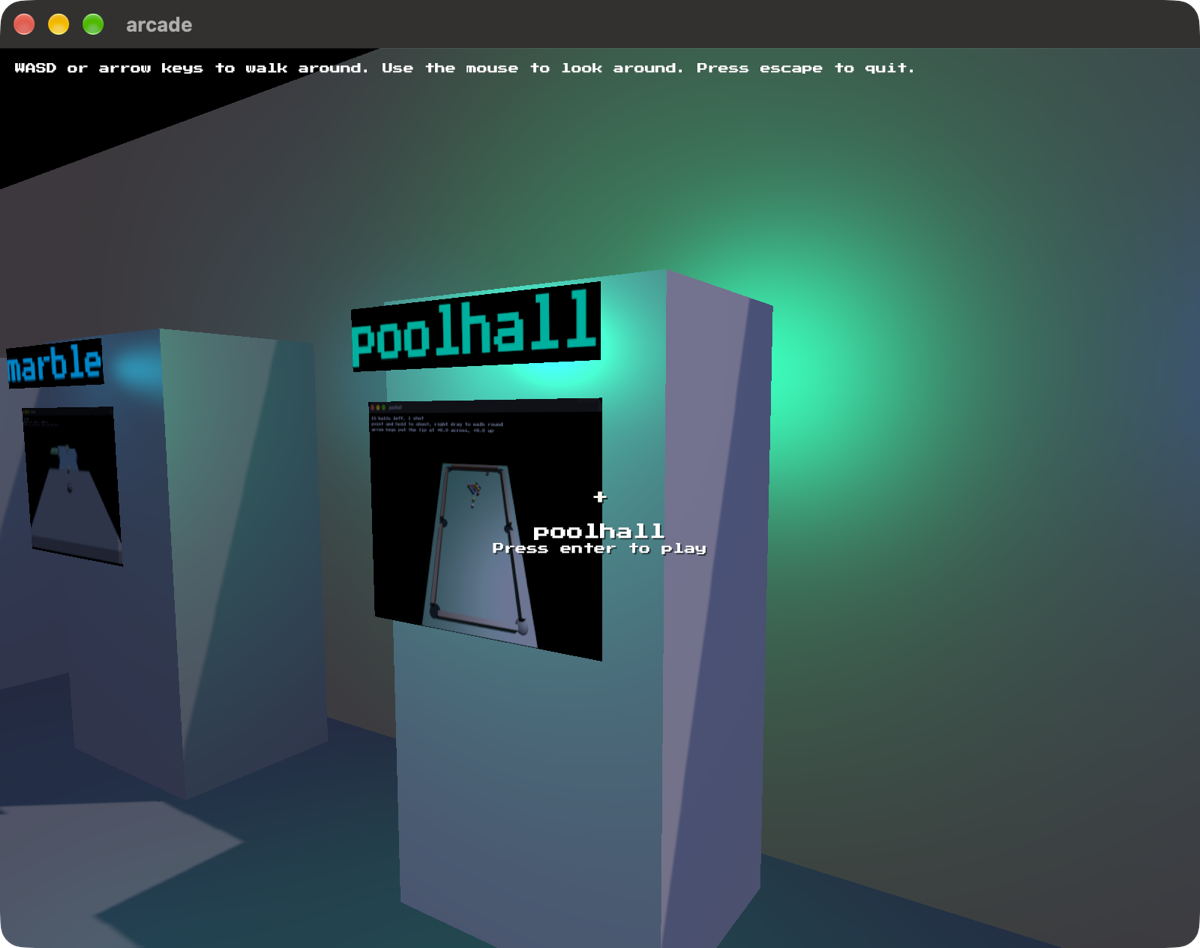Click the "Press enter to play" prompt

[599, 548]
